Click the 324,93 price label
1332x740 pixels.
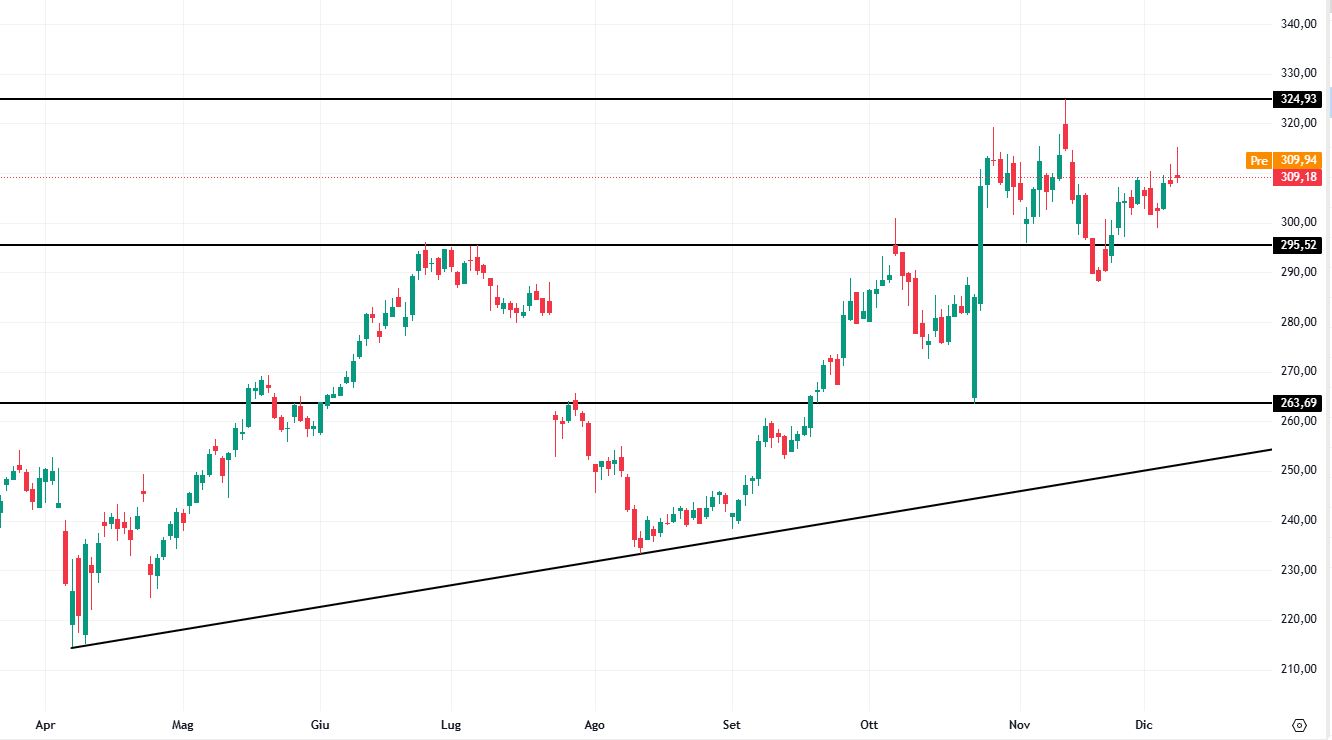[x=1298, y=99]
